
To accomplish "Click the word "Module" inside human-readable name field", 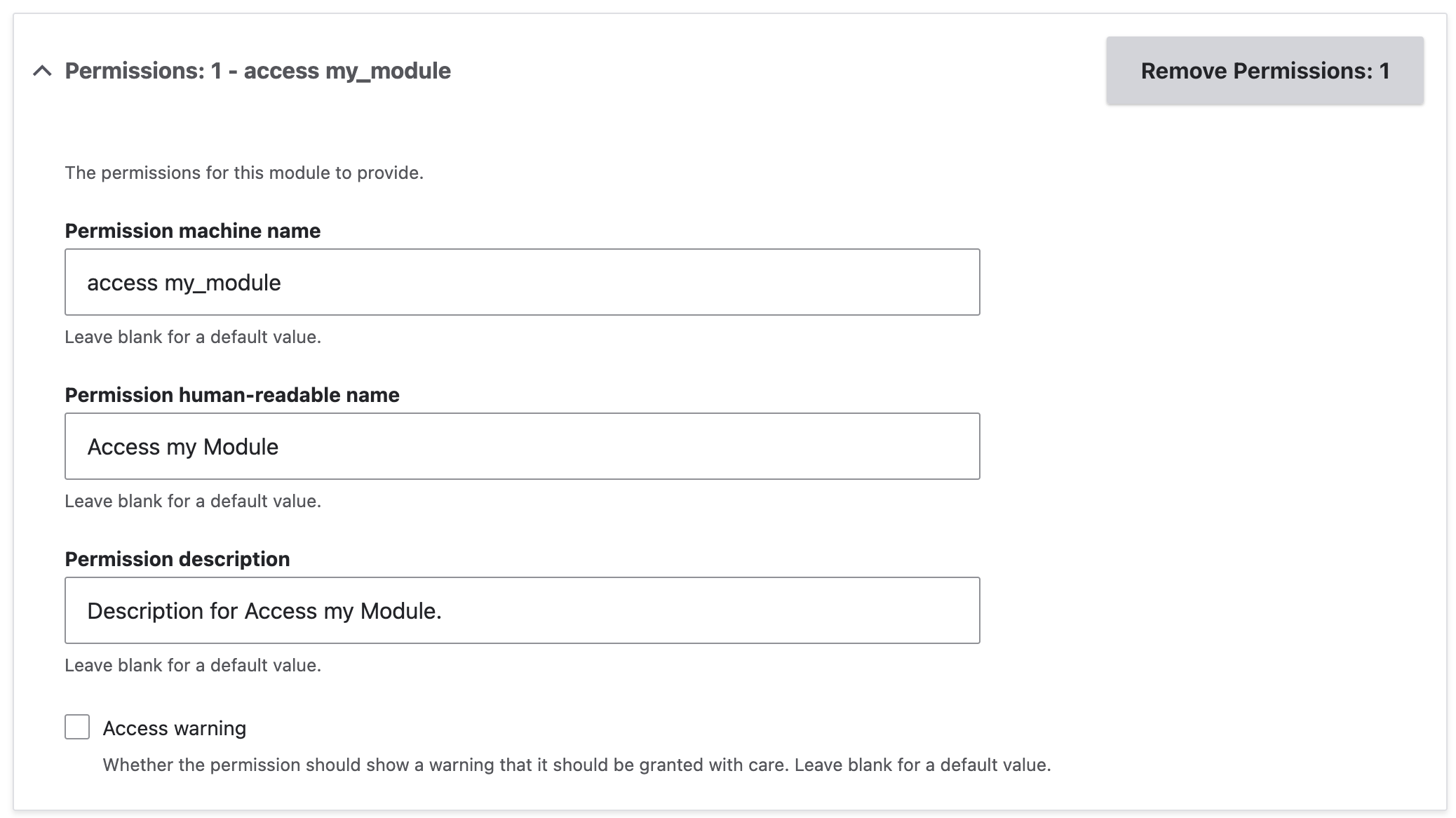I will pyautogui.click(x=241, y=447).
